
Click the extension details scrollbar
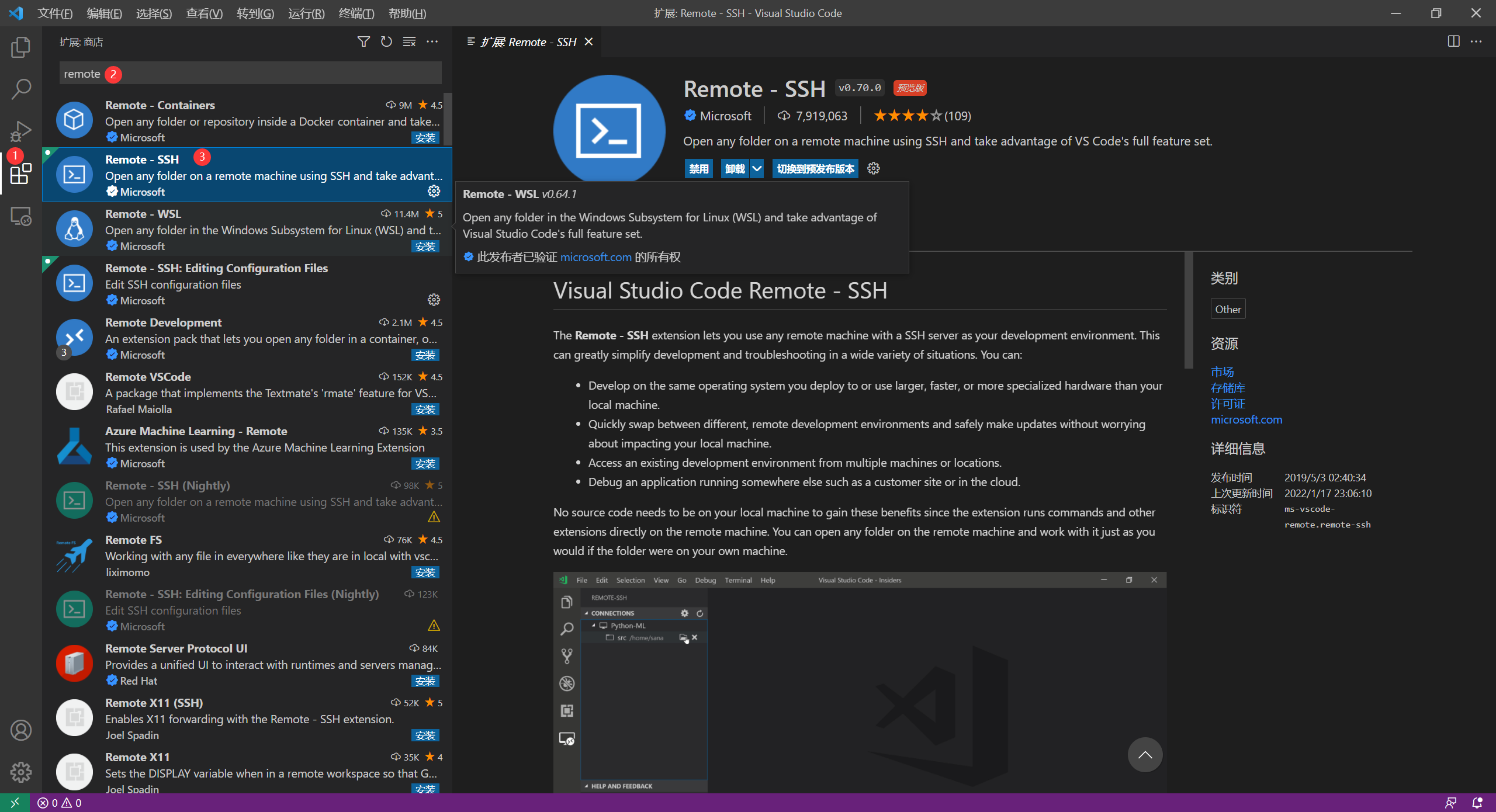1189,310
